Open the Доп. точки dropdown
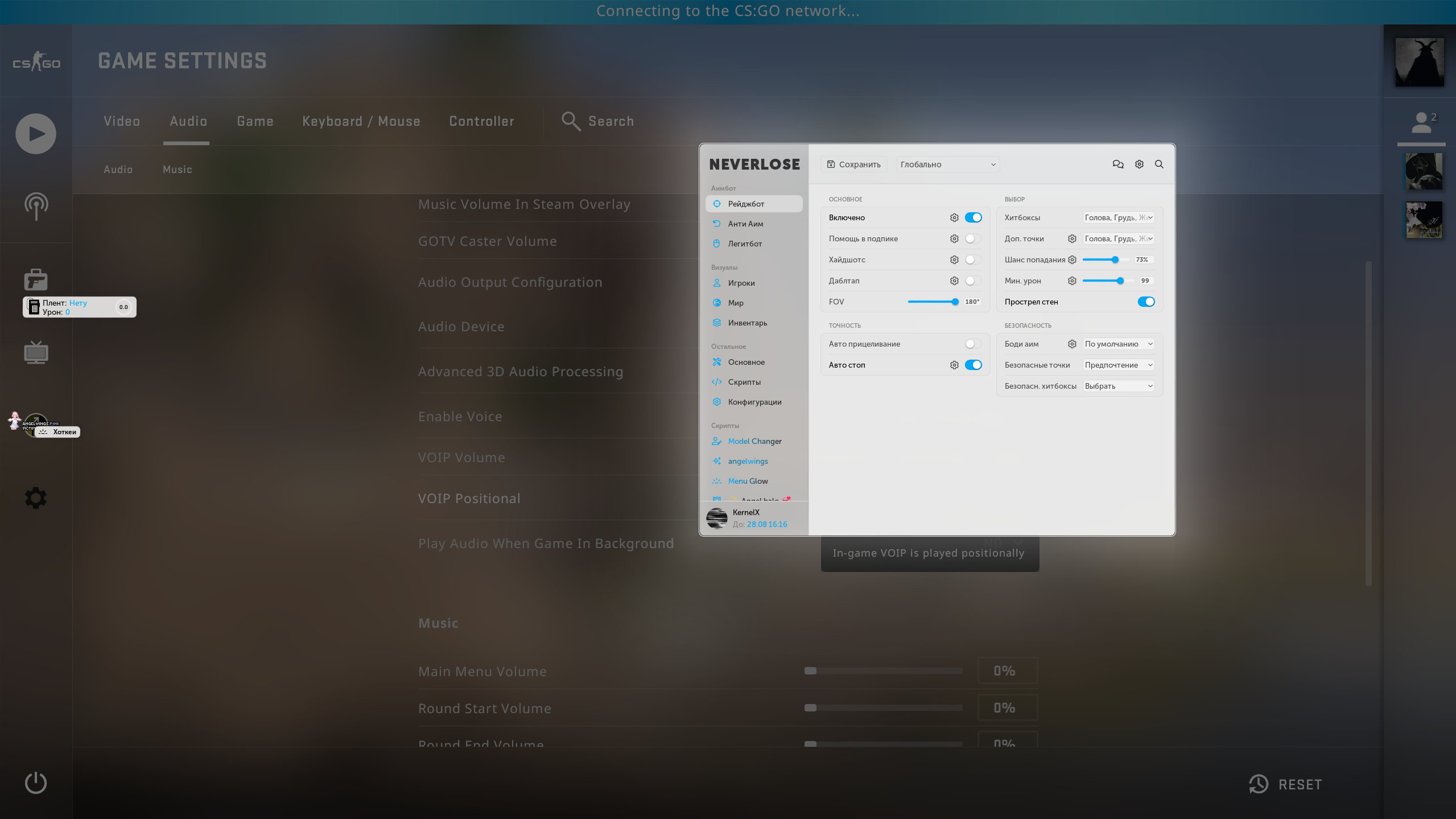The image size is (1456, 819). tap(1119, 238)
